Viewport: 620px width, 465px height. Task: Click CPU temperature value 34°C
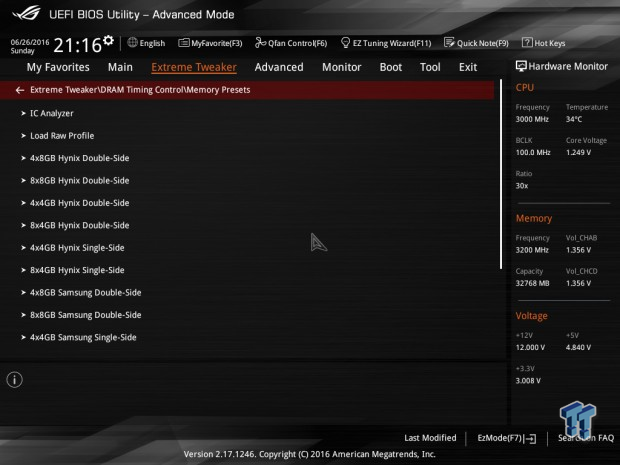click(x=574, y=119)
